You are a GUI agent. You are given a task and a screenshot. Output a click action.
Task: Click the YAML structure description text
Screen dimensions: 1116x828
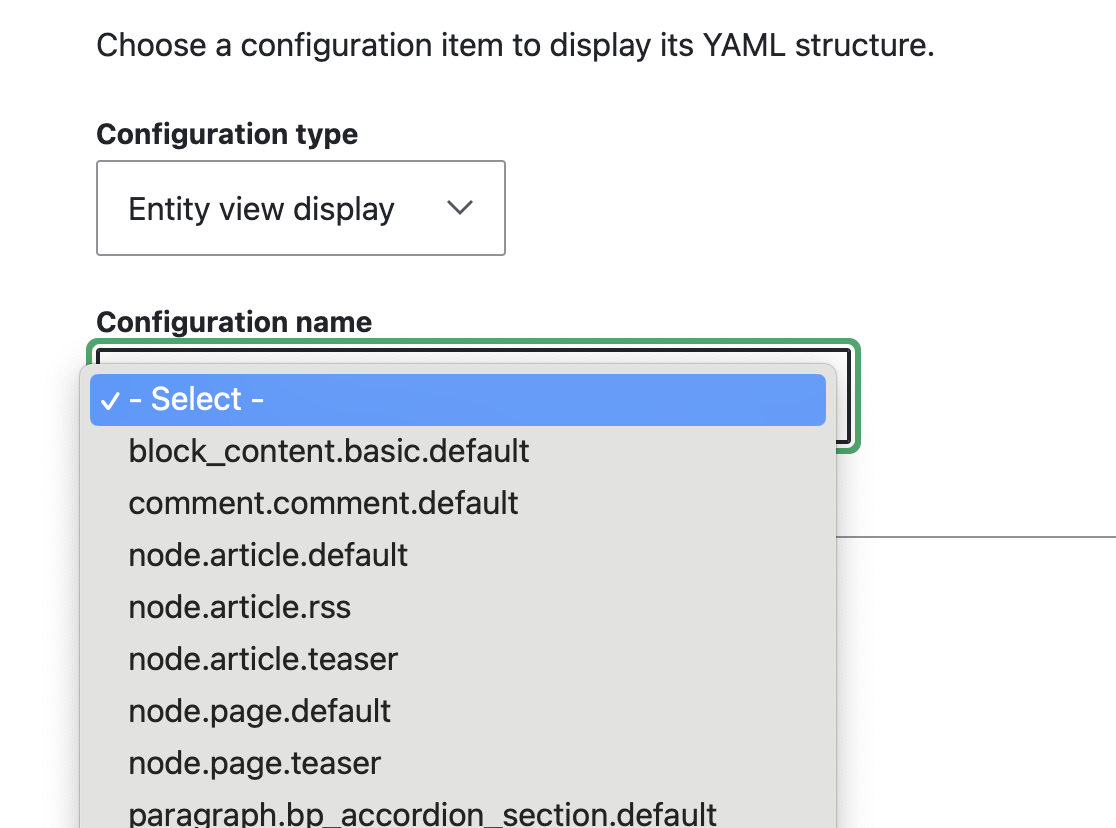pos(515,45)
